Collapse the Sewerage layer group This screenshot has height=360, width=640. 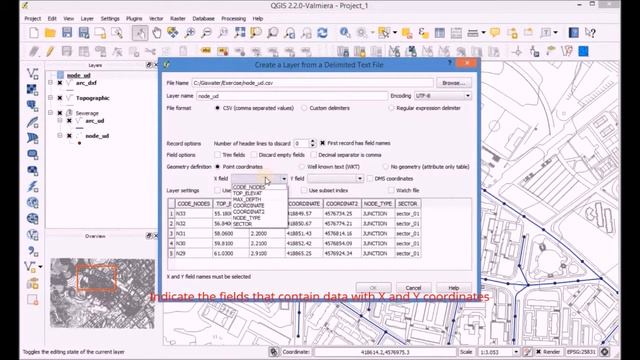[x=51, y=113]
